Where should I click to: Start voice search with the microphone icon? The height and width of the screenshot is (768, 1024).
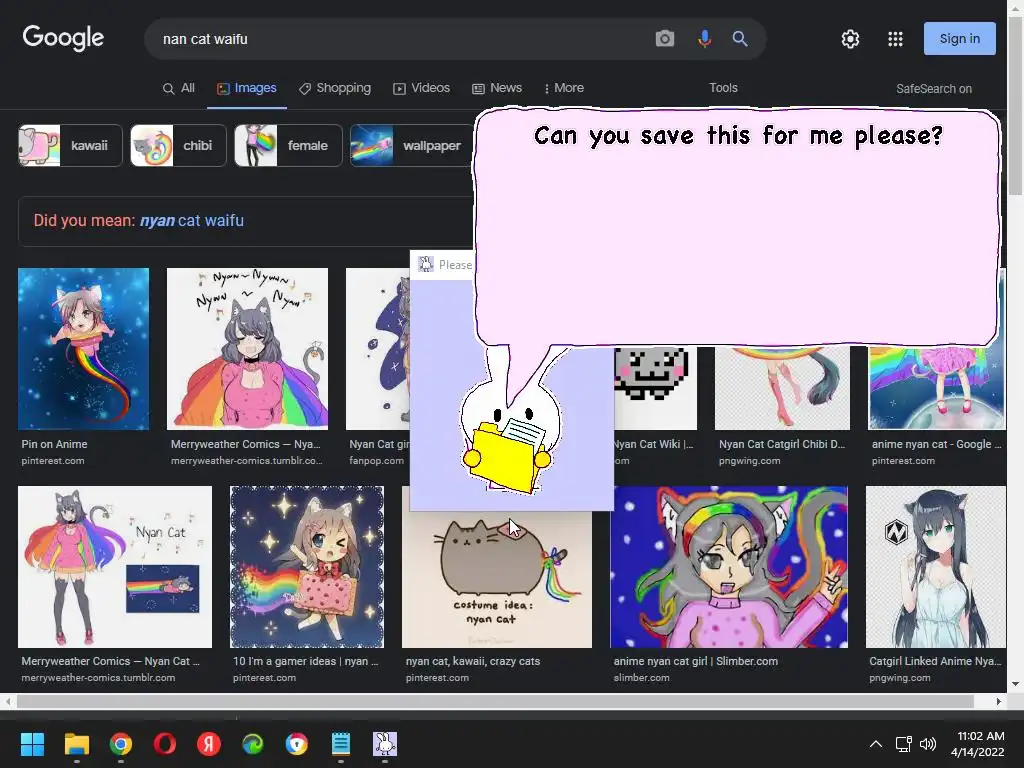pos(704,39)
